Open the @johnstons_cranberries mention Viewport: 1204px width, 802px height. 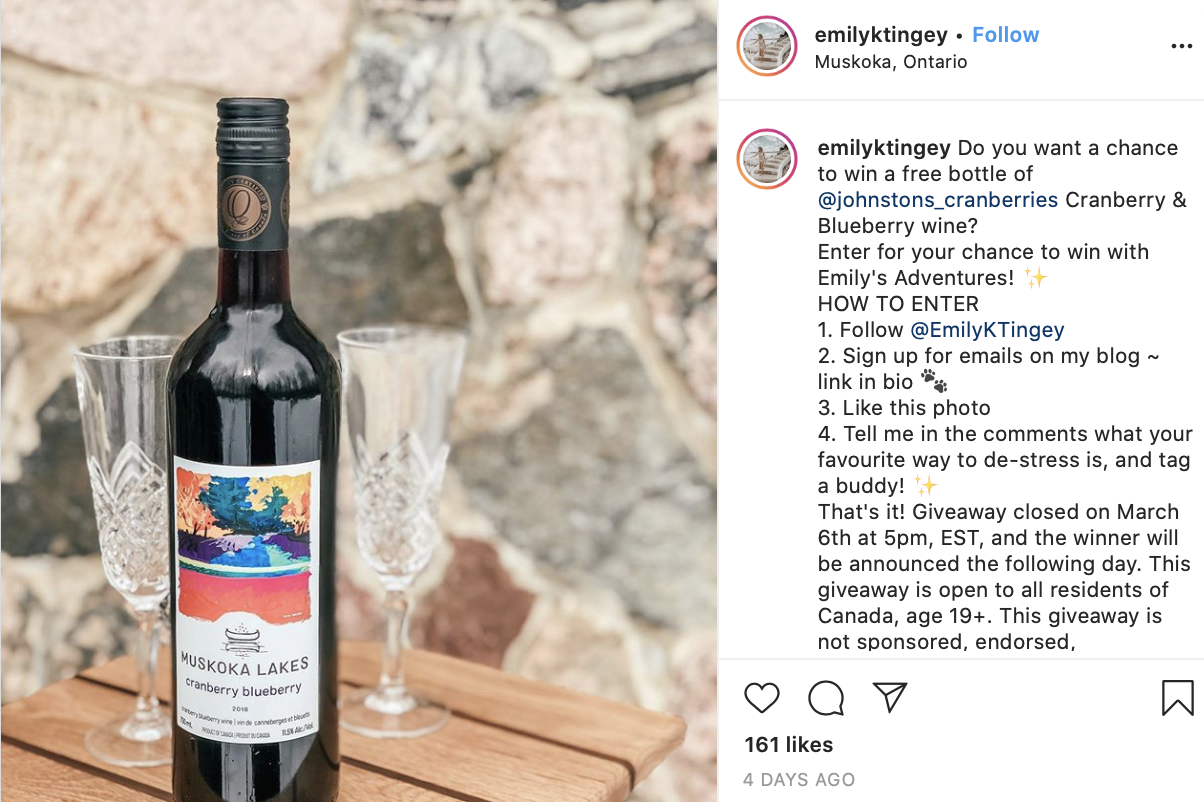[x=938, y=200]
